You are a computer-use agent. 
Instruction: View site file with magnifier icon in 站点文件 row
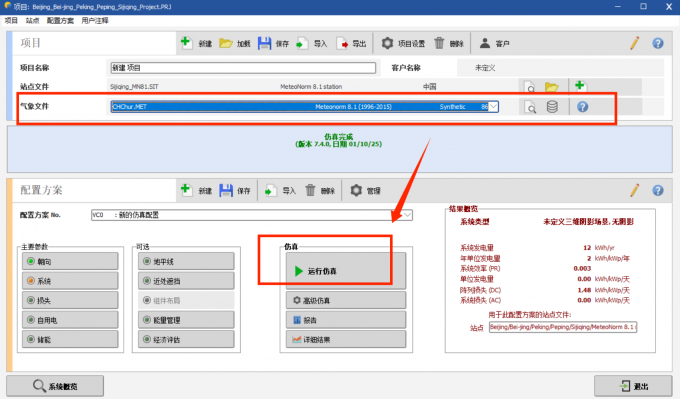(530, 87)
